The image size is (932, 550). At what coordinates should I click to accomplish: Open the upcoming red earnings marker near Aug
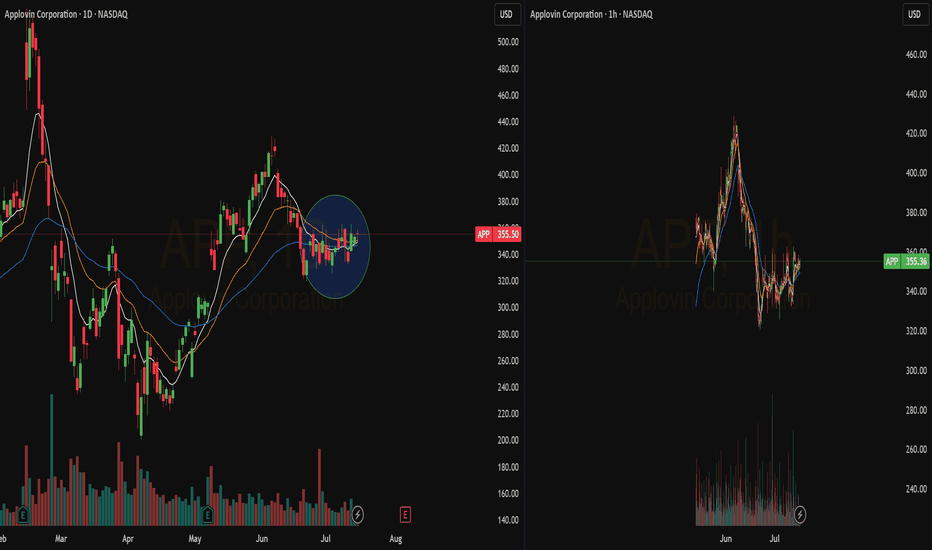click(x=405, y=514)
